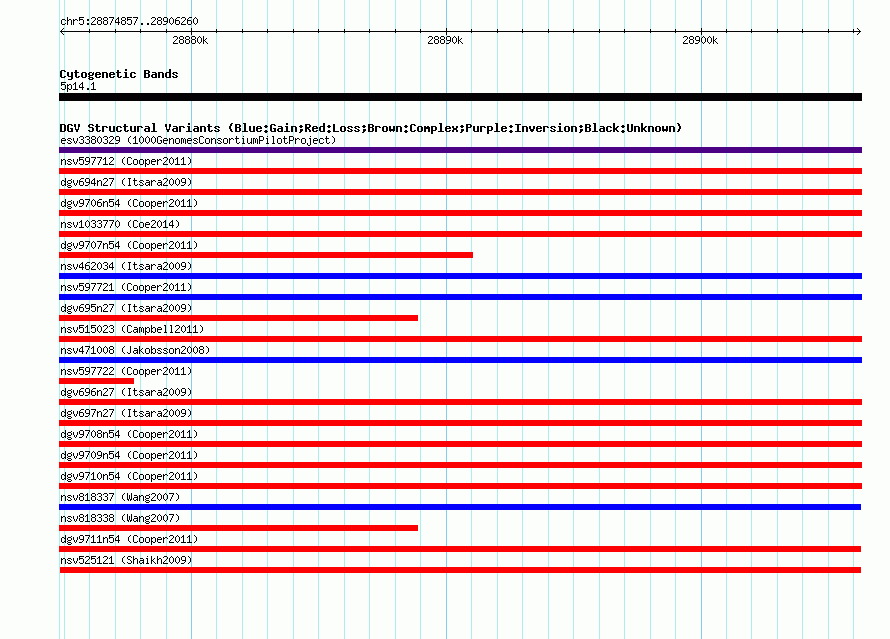Click blue gain bar under nsv818337
The image size is (890, 639).
460,507
